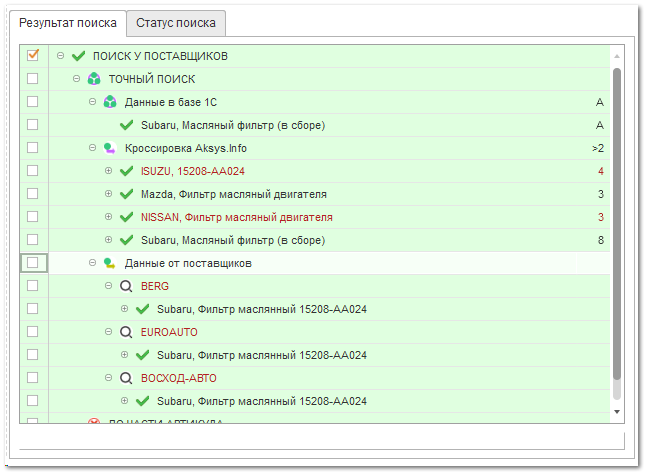
Task: Tick the Данные от поставщиков checkbox
Action: (x=33, y=263)
